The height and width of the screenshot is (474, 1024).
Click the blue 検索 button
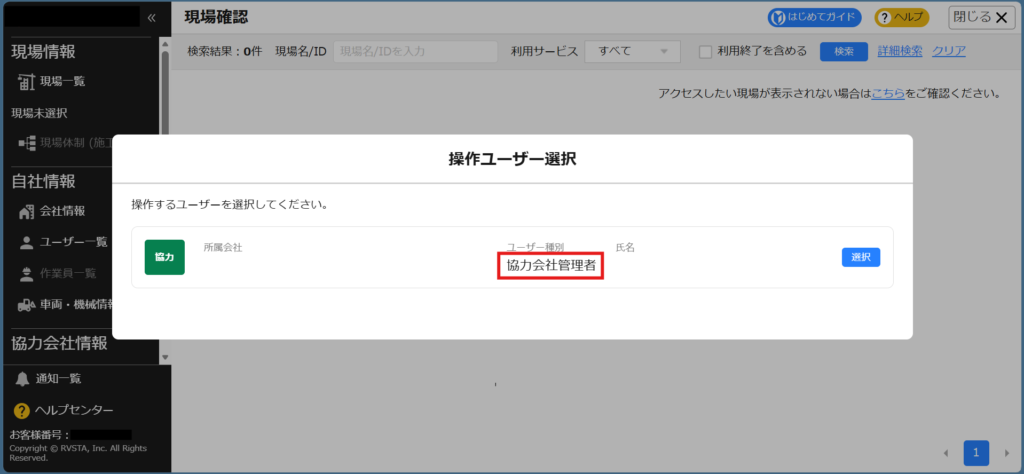click(844, 52)
